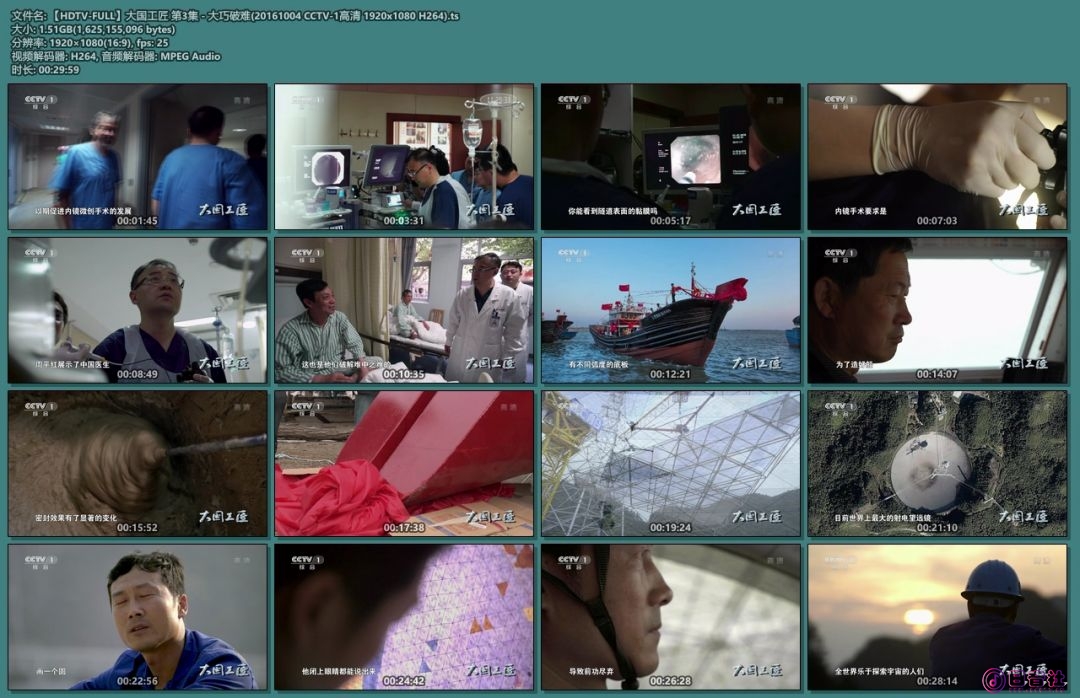Click the 大国工匠 title logo in the 00:26:28 frame
Viewport: 1080px width, 698px height.
(x=756, y=670)
